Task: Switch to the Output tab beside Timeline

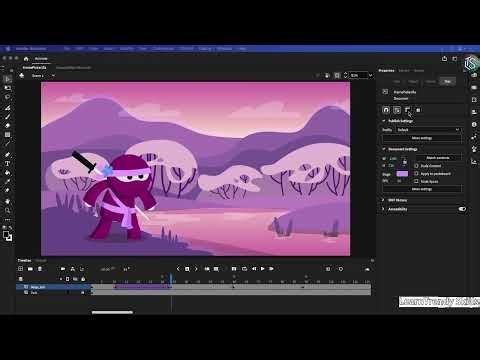Action: (x=41, y=260)
